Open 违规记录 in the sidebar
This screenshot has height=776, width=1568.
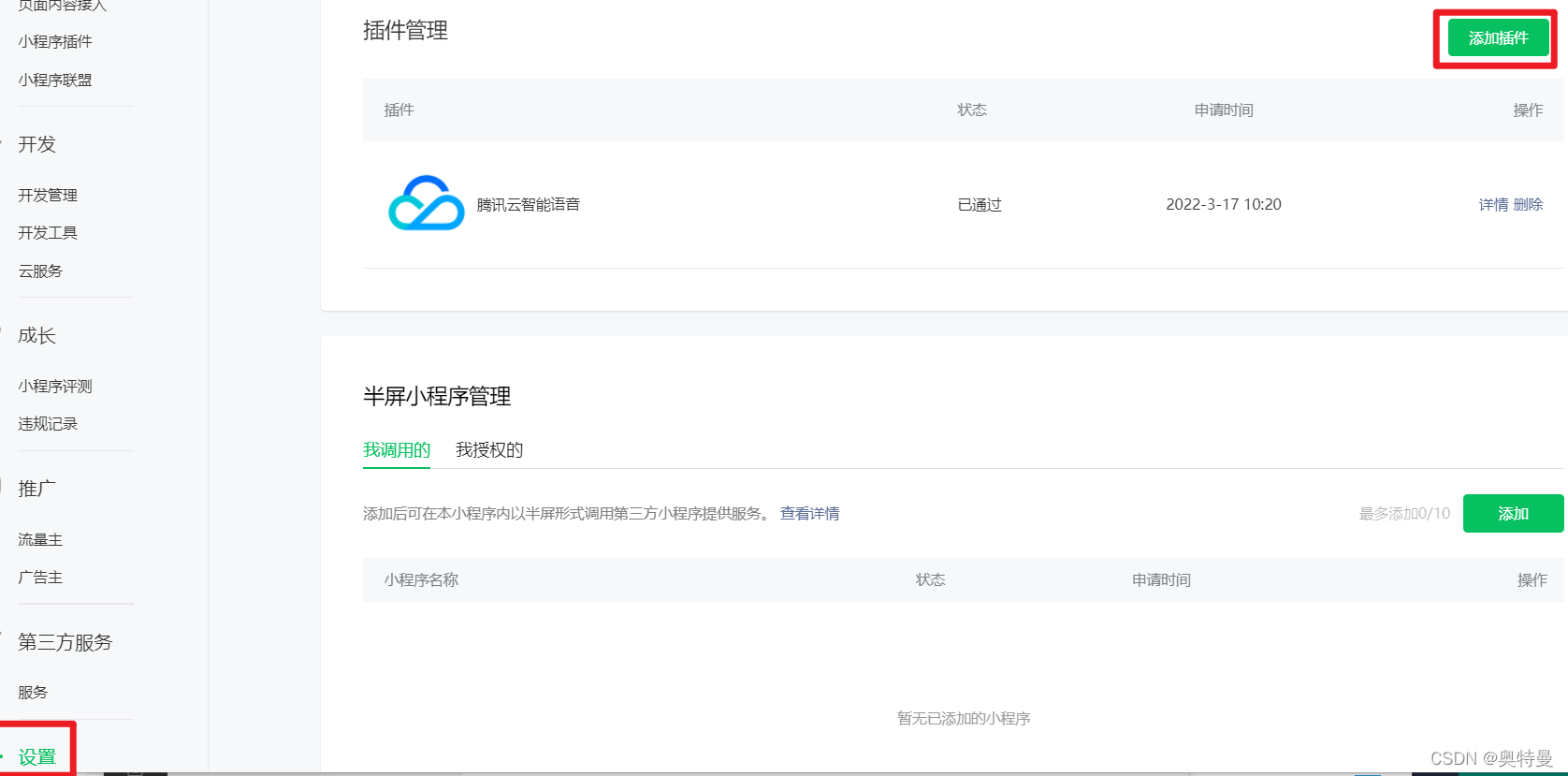pyautogui.click(x=48, y=423)
